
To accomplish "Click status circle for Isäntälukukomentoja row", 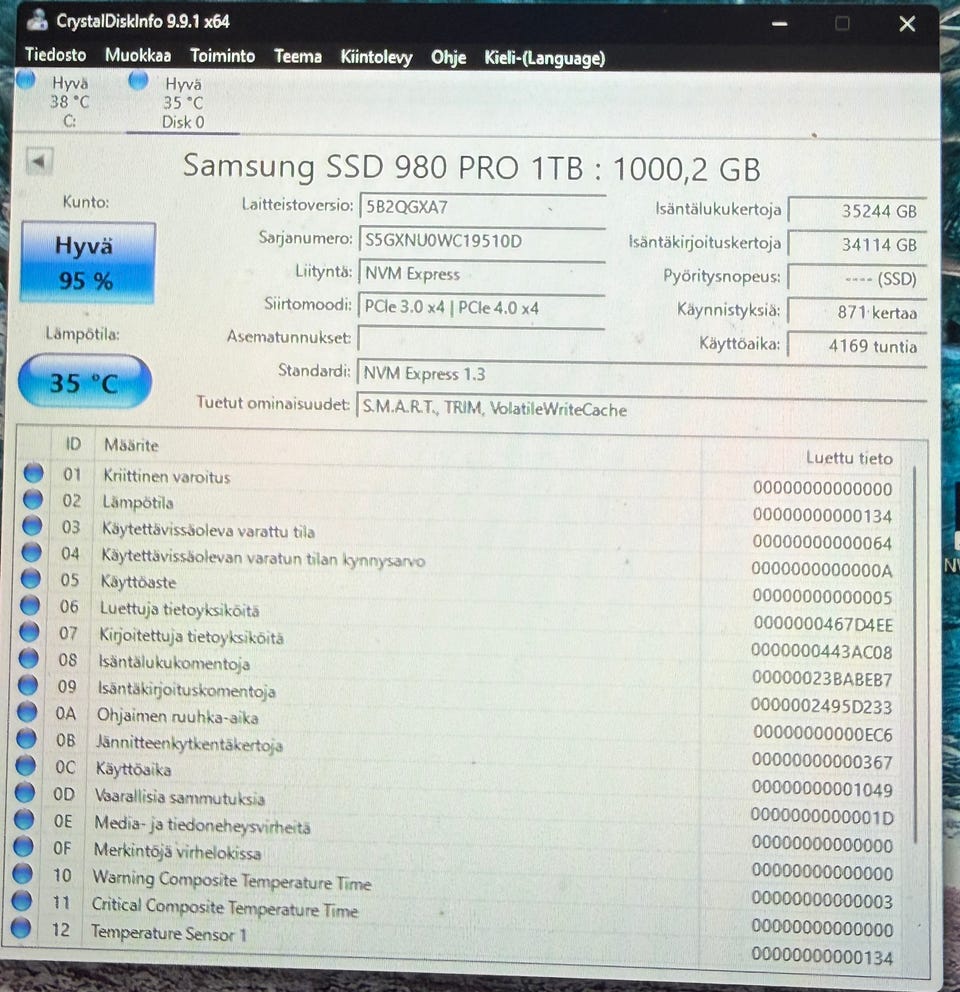I will point(28,658).
